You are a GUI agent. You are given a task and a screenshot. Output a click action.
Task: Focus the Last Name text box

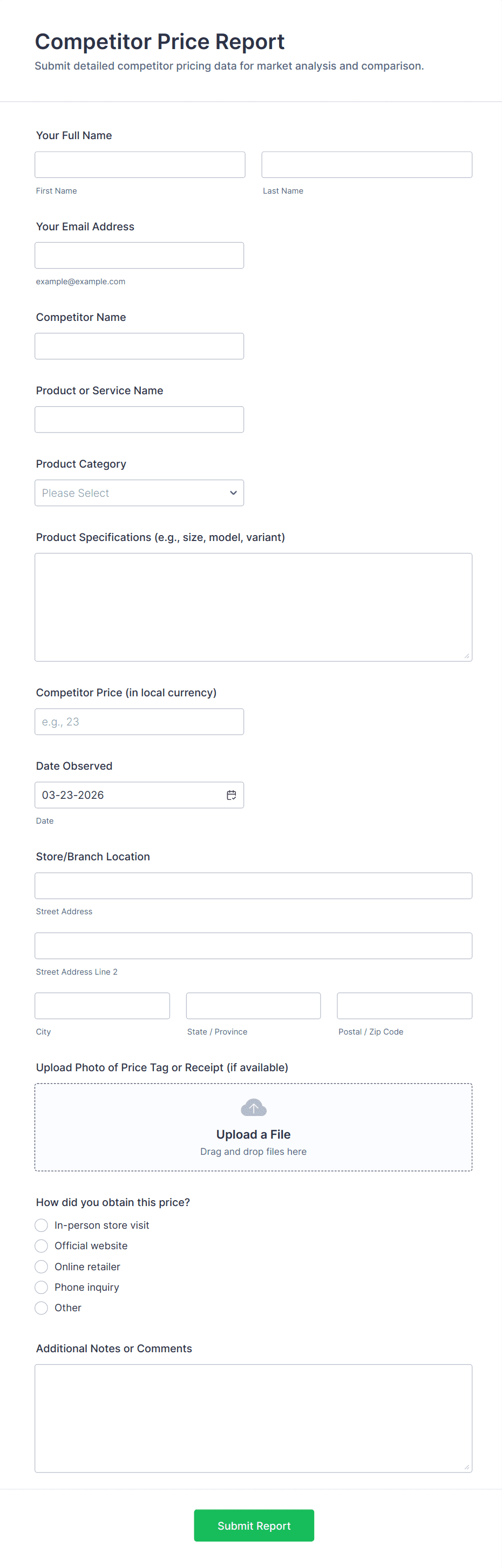367,165
